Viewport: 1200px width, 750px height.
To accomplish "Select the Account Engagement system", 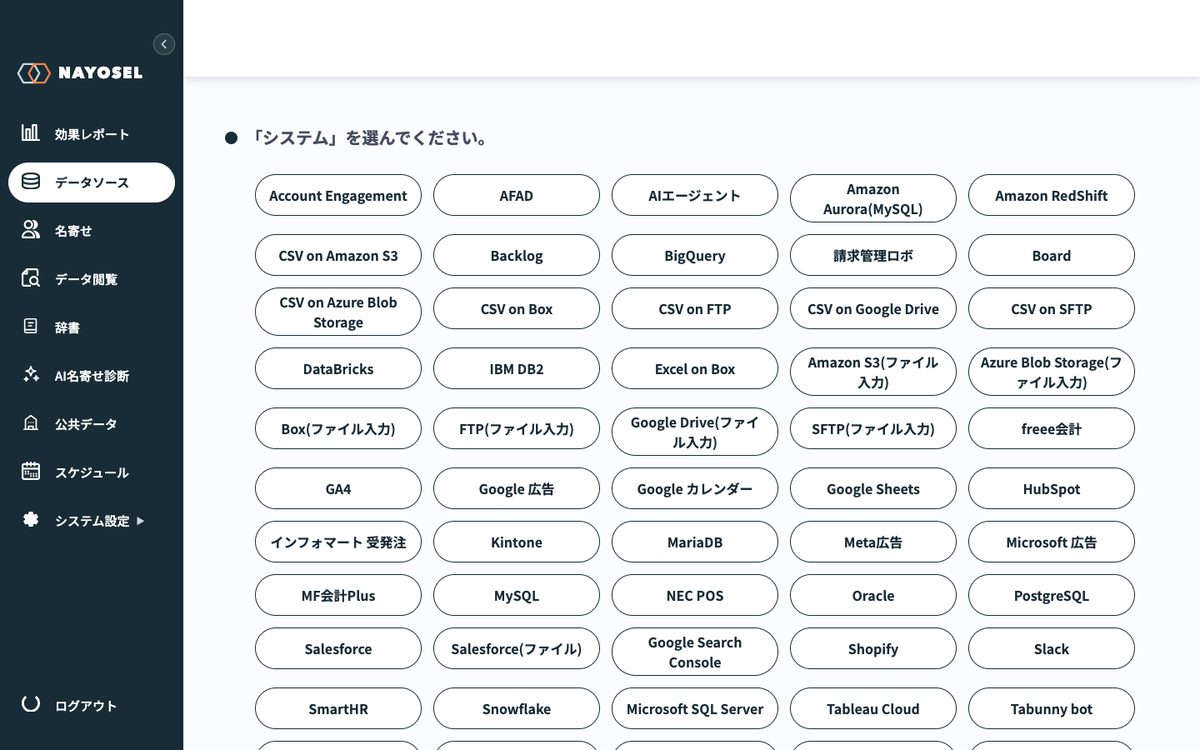I will pos(338,195).
